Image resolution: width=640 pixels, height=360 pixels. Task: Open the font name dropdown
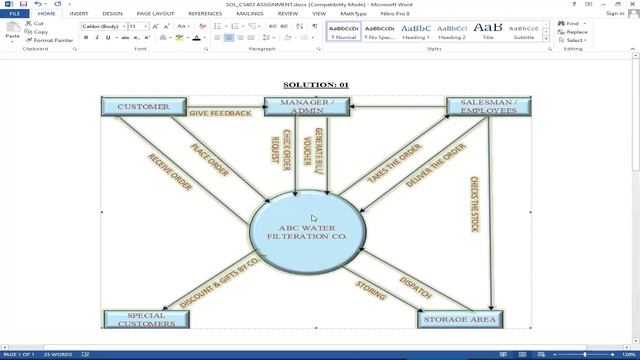point(124,27)
